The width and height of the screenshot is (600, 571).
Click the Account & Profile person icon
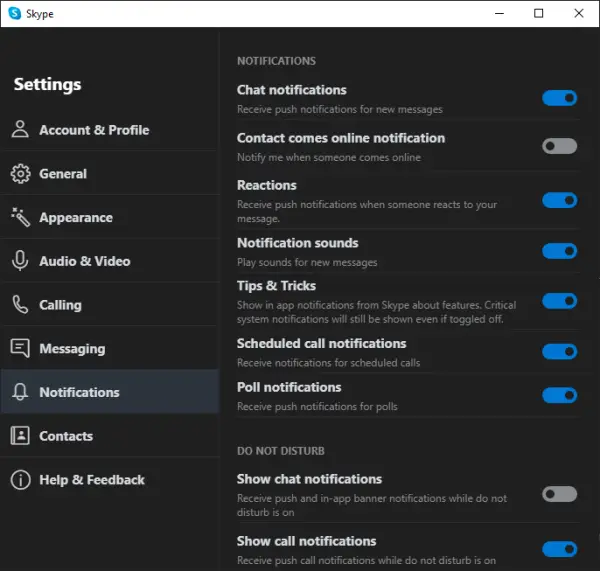(x=20, y=129)
